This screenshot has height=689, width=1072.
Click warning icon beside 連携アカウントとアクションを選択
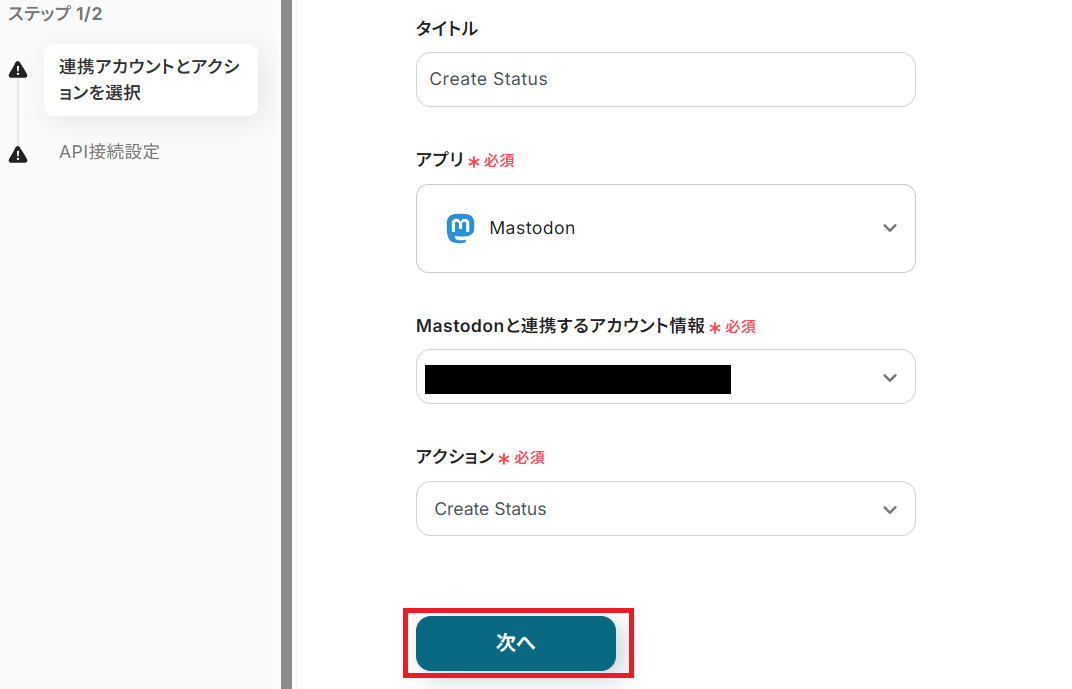(18, 69)
